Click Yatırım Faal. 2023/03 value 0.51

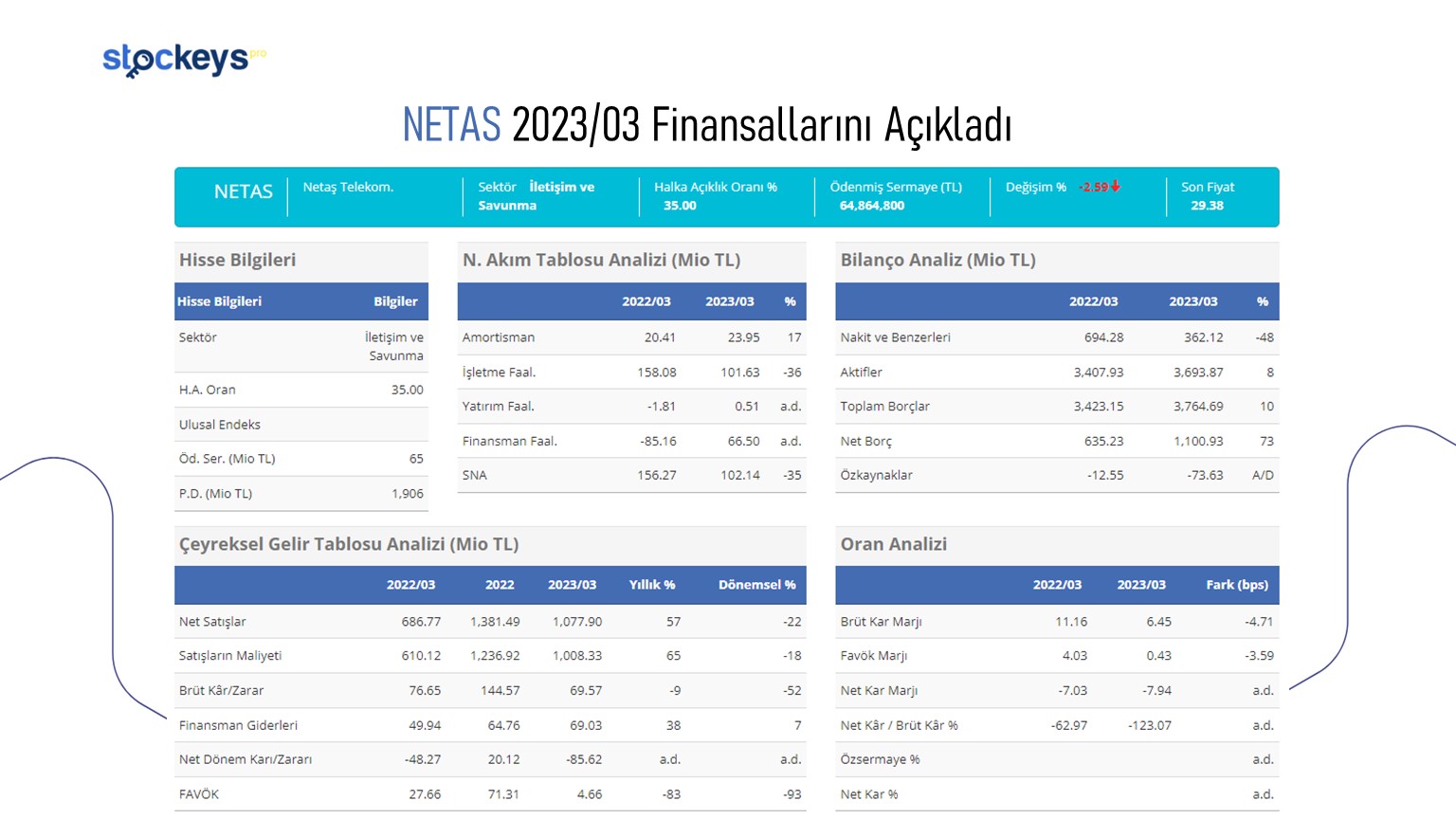(x=747, y=406)
